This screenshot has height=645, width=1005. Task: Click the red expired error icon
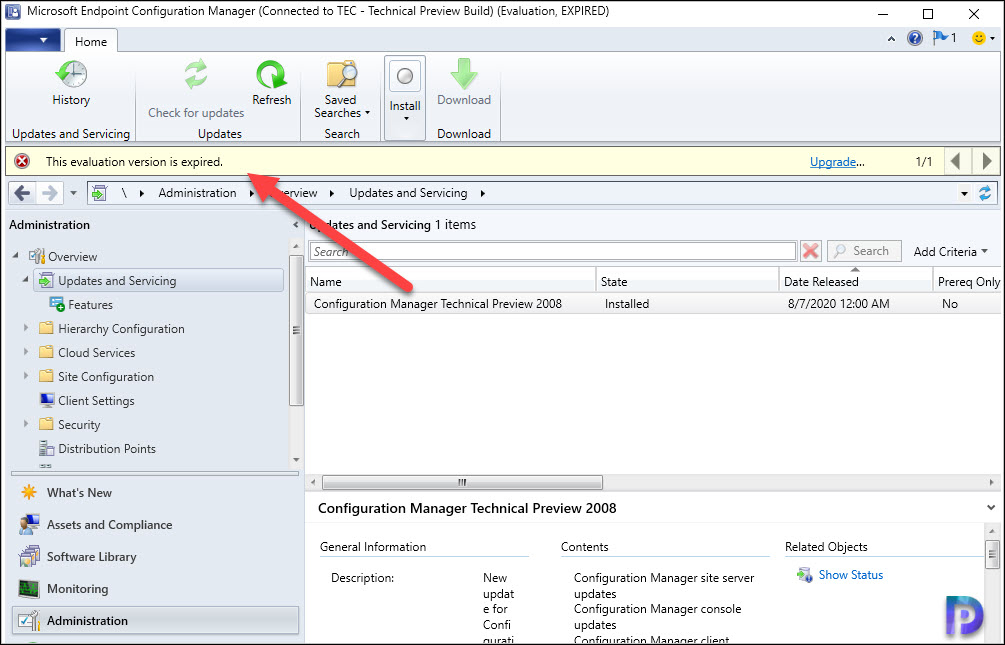pos(22,162)
